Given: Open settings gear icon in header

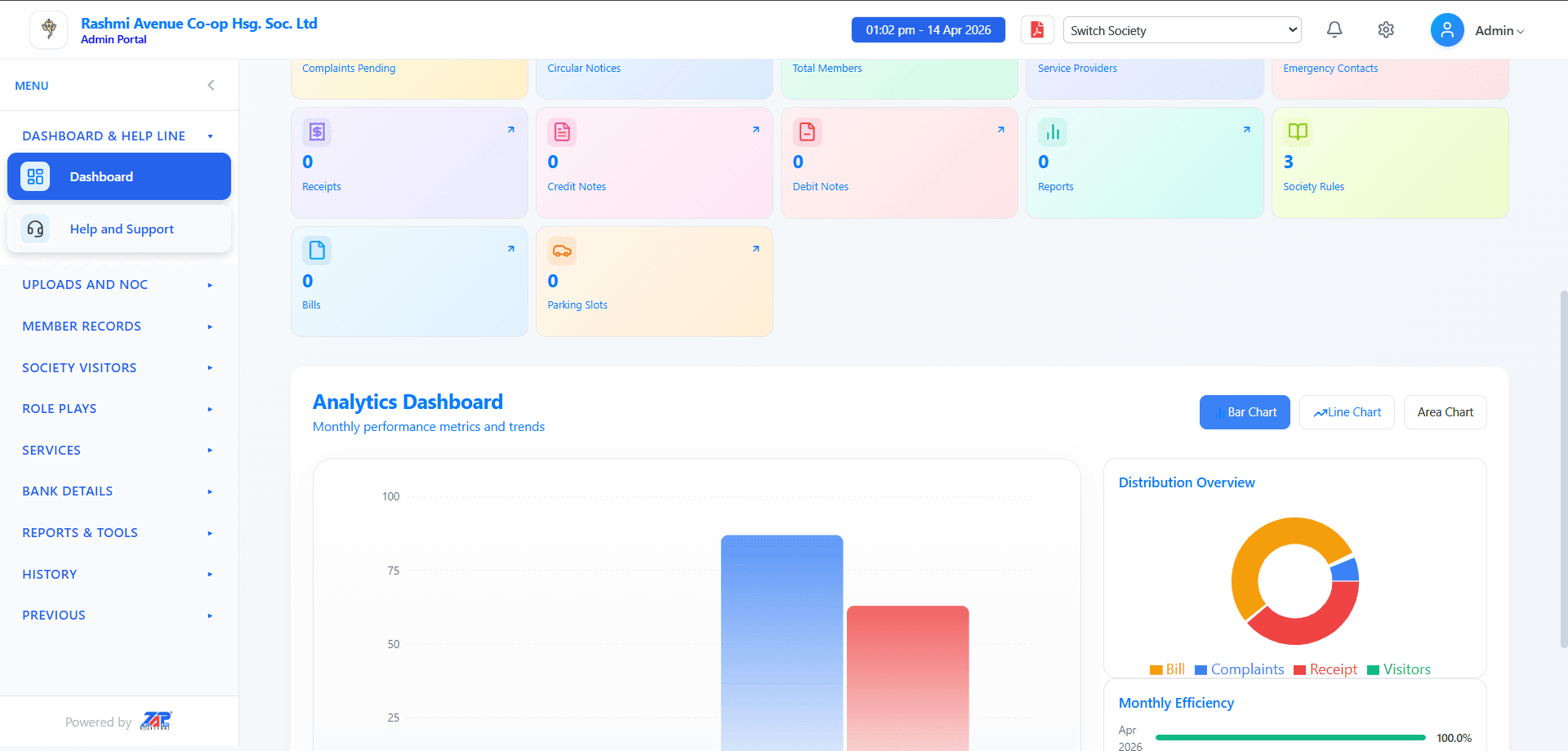Looking at the screenshot, I should click(1386, 30).
